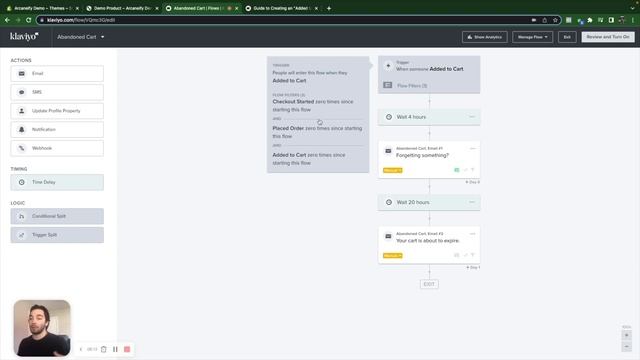640x360 pixels.
Task: Bookmark page with the star icon
Action: point(555,20)
